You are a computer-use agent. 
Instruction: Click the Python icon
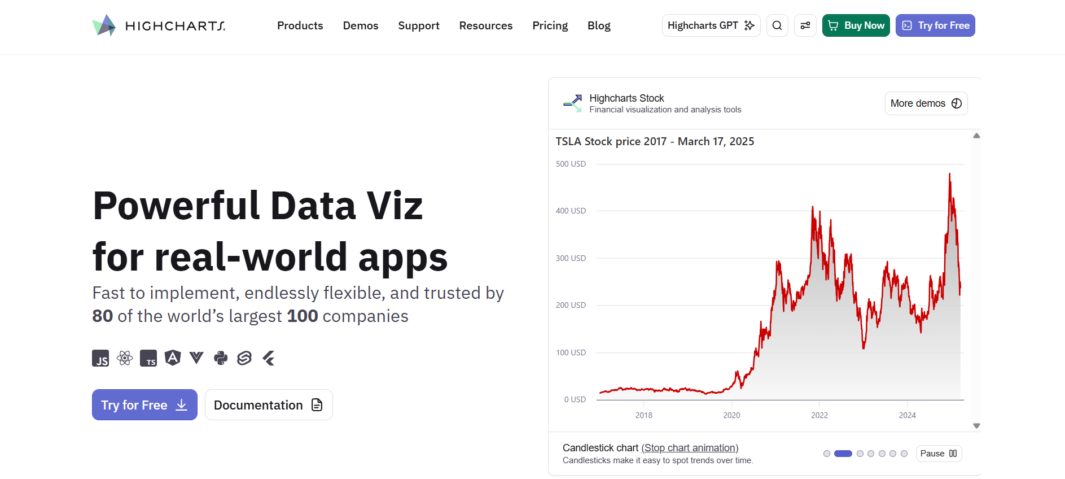(221, 358)
